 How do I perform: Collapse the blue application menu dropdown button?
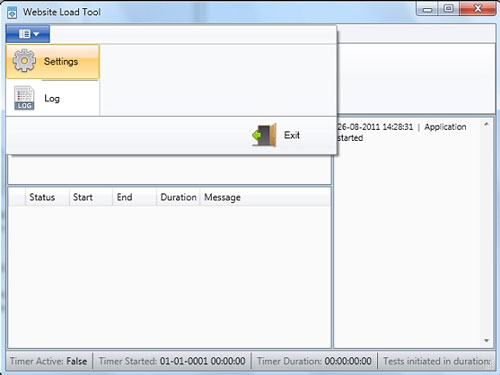coord(28,34)
